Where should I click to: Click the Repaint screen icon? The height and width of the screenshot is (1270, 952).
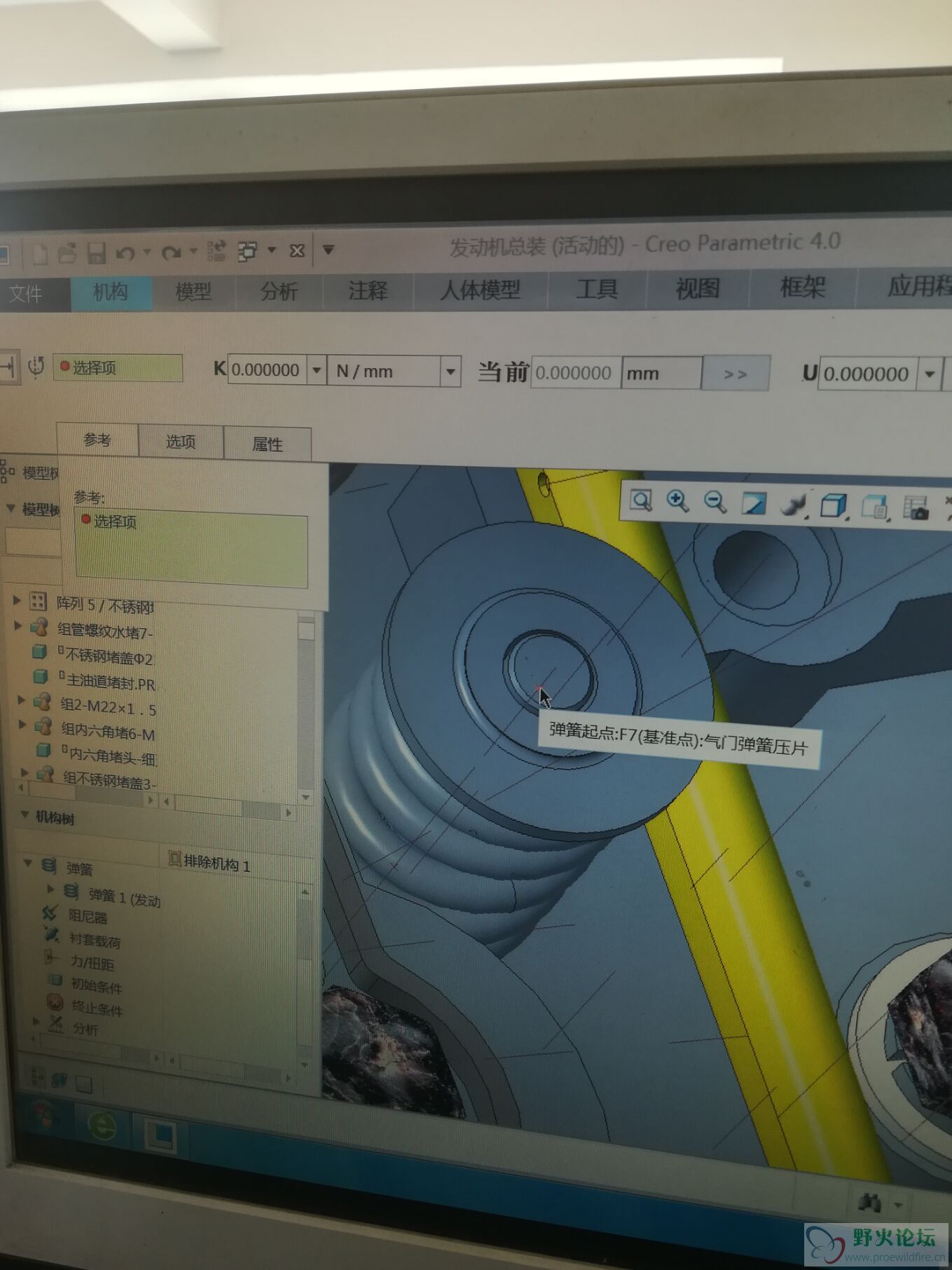(x=754, y=503)
